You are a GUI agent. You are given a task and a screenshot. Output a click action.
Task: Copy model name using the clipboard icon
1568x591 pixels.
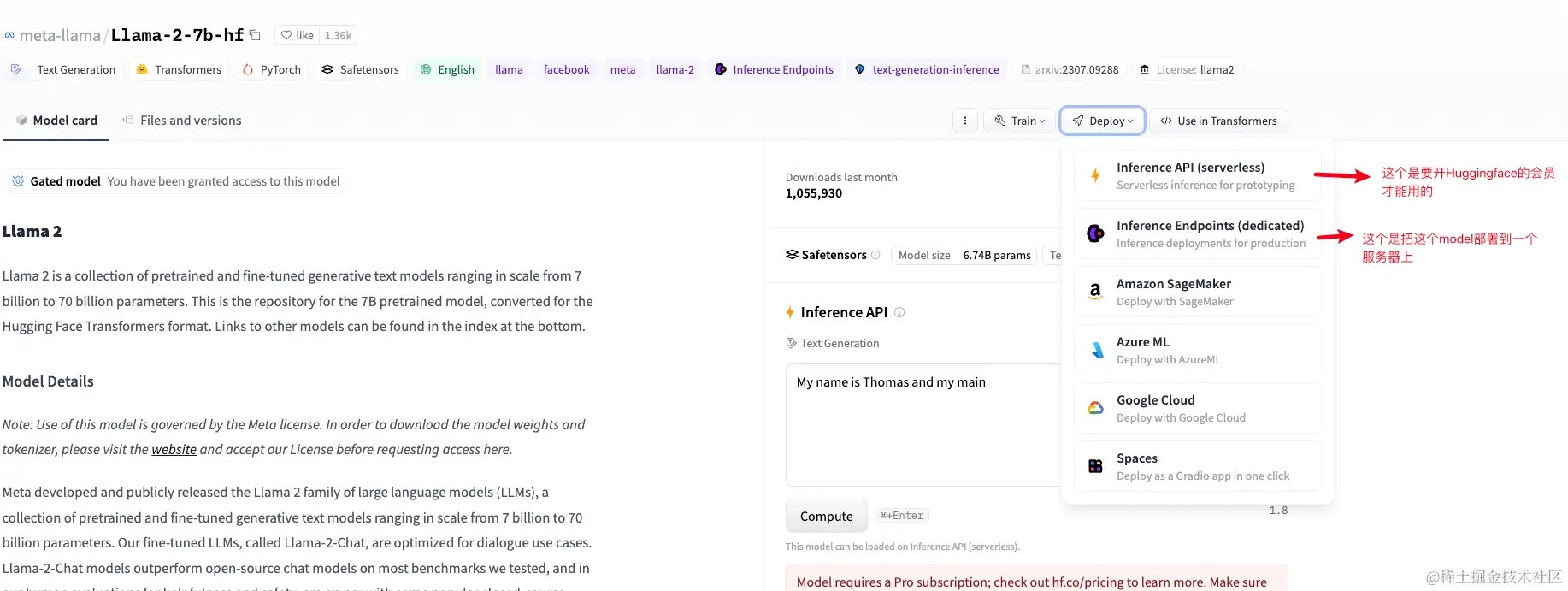255,35
